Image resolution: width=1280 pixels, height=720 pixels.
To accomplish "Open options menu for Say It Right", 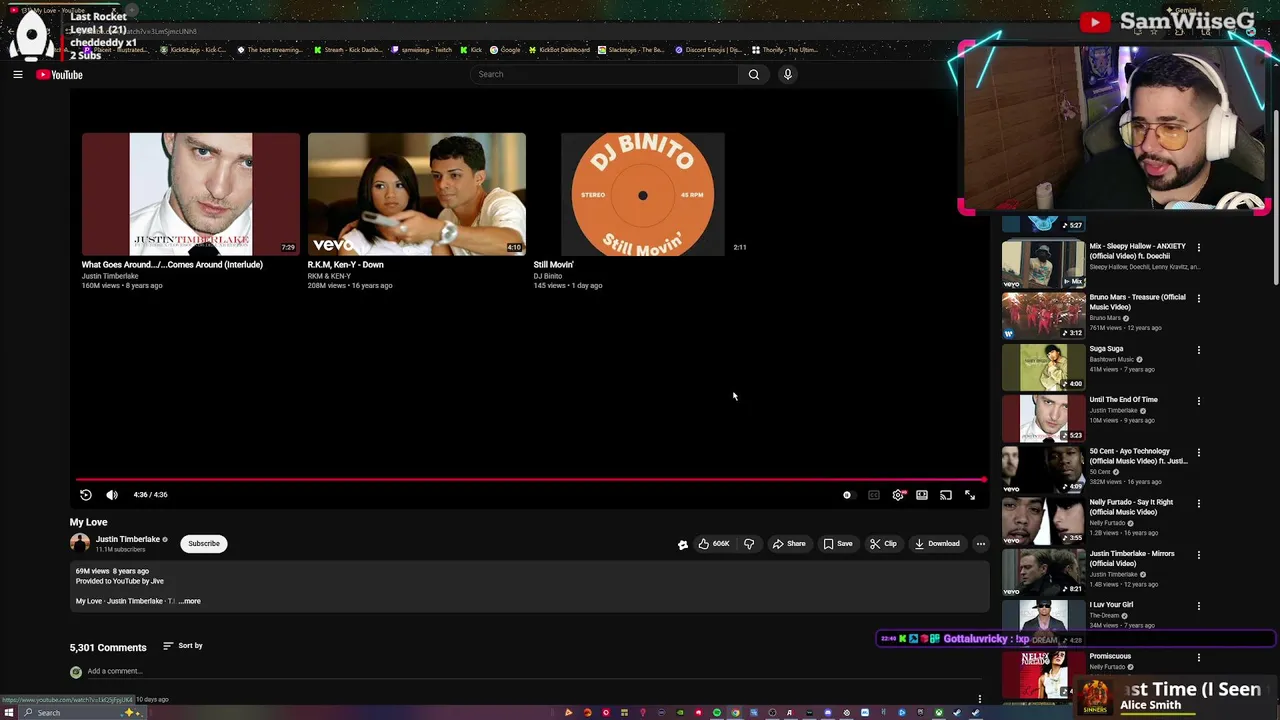I will (1199, 503).
